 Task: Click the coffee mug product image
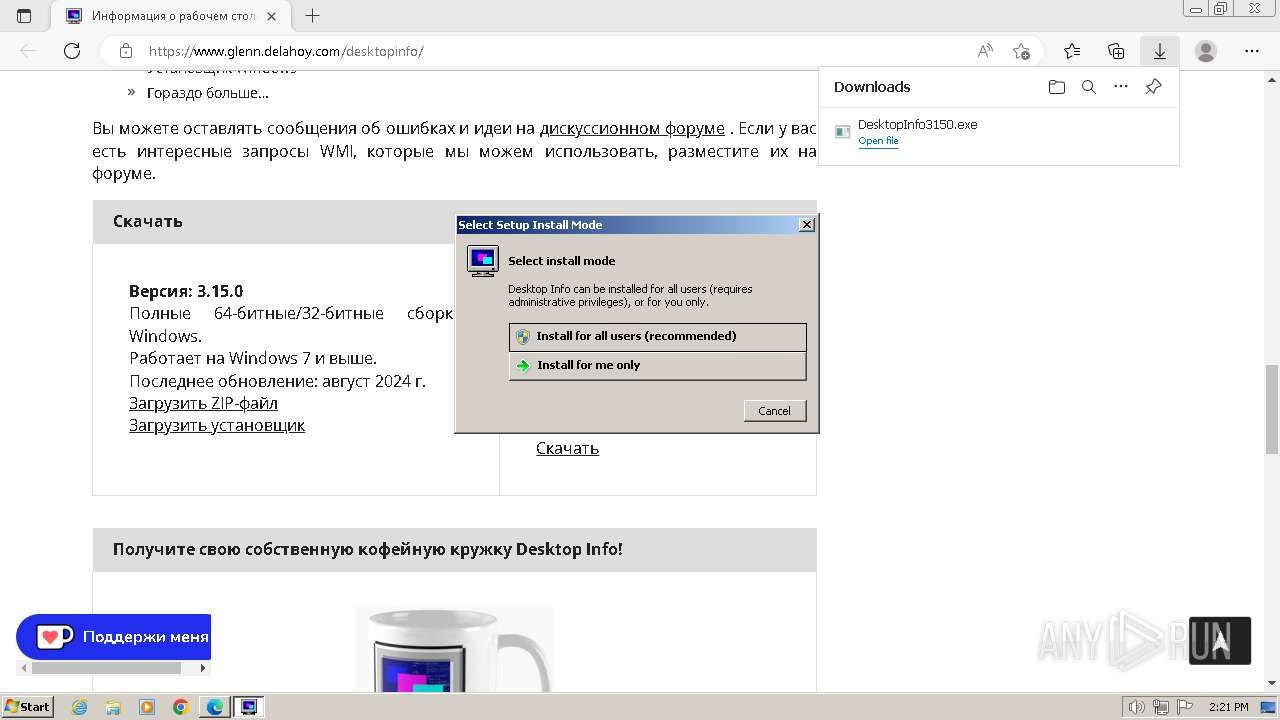tap(455, 649)
